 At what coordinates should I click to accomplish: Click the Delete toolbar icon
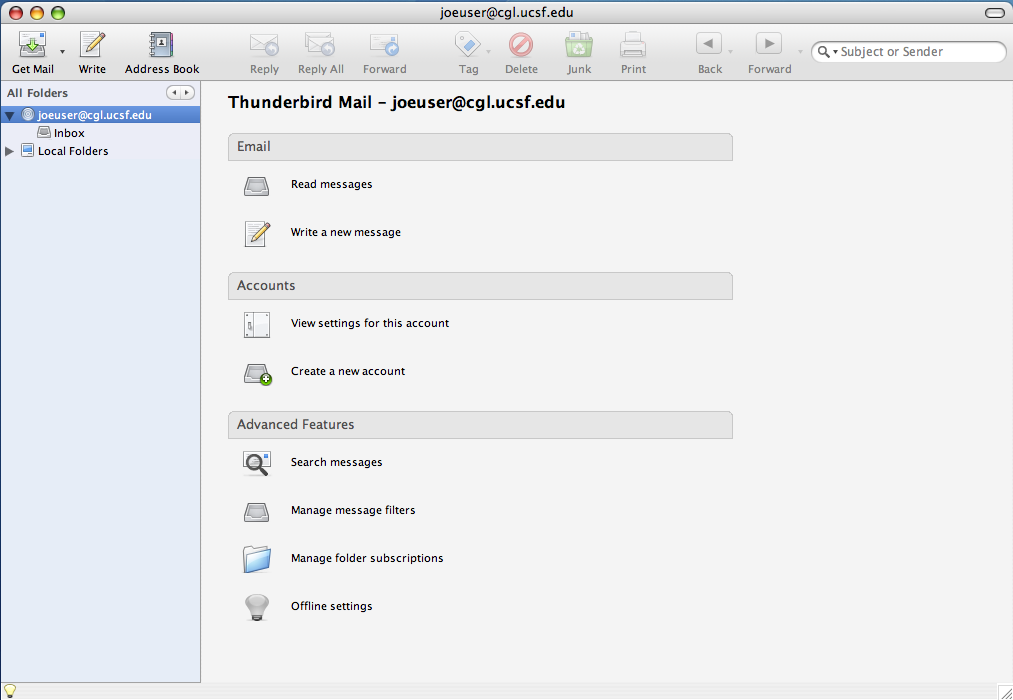click(521, 45)
